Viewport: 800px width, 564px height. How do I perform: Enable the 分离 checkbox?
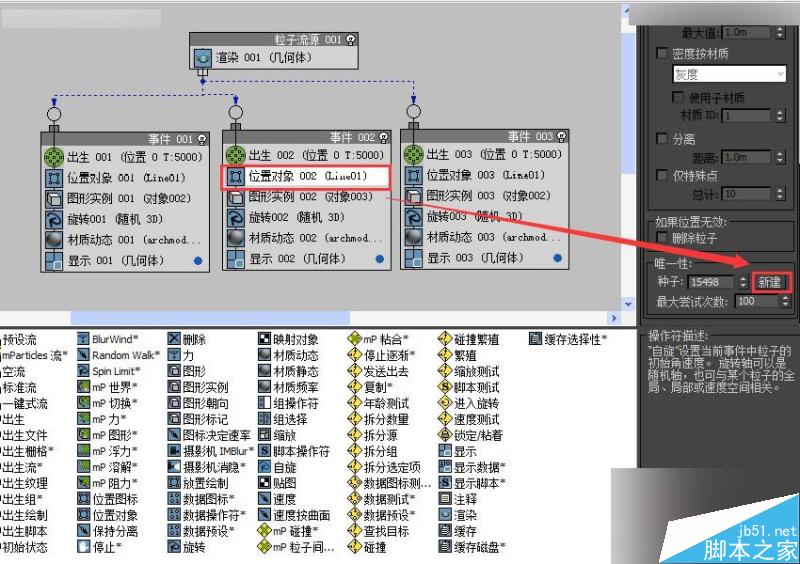point(662,138)
